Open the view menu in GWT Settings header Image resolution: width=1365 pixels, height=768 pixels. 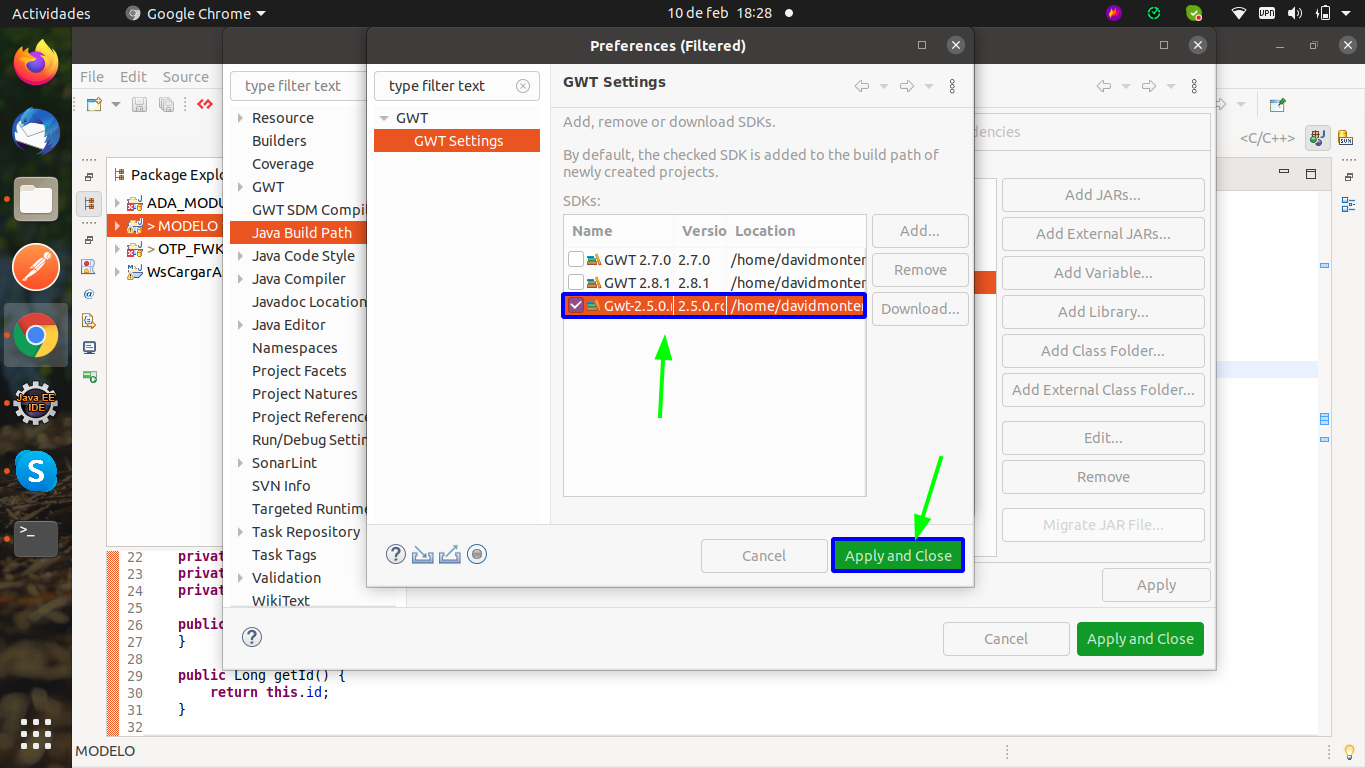tap(952, 86)
